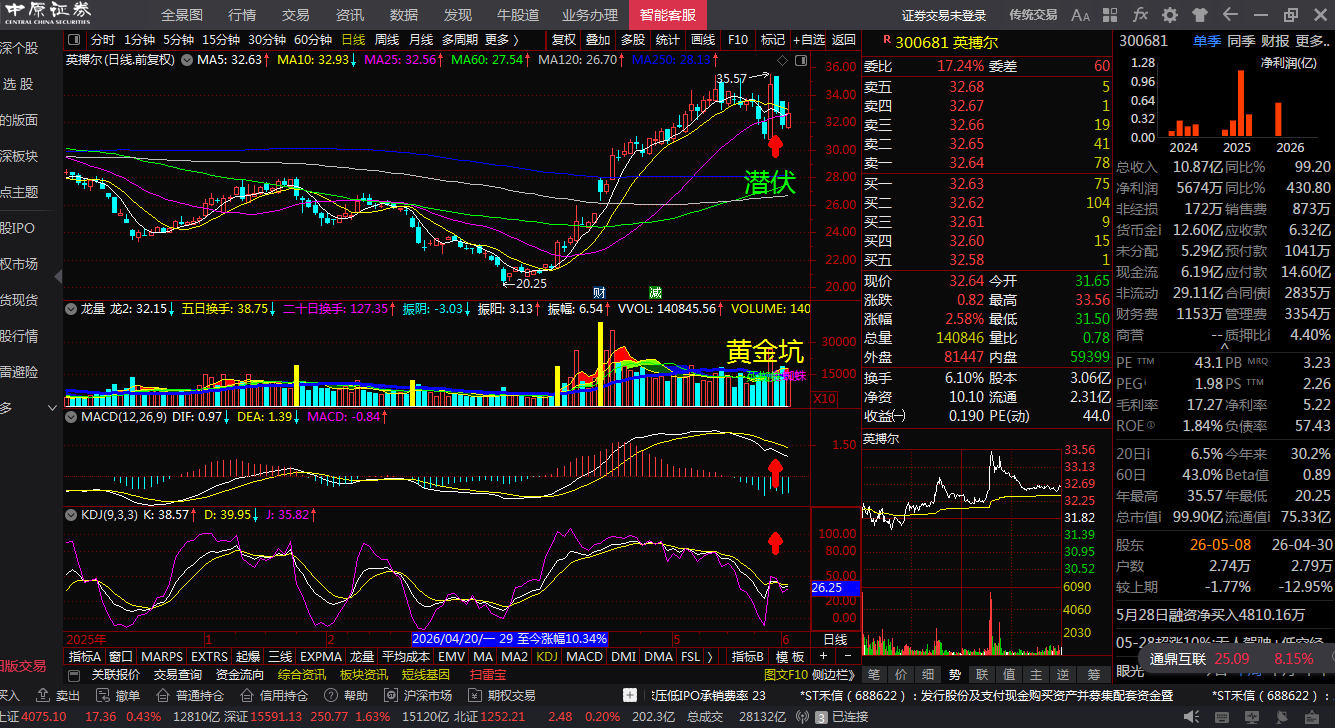
Task: Open the 全景图 menu
Action: pos(182,15)
